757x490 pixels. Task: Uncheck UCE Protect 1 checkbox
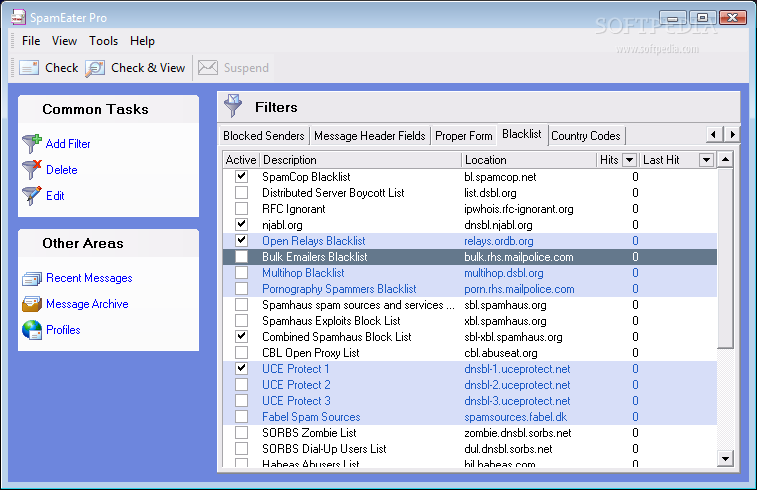coord(241,368)
